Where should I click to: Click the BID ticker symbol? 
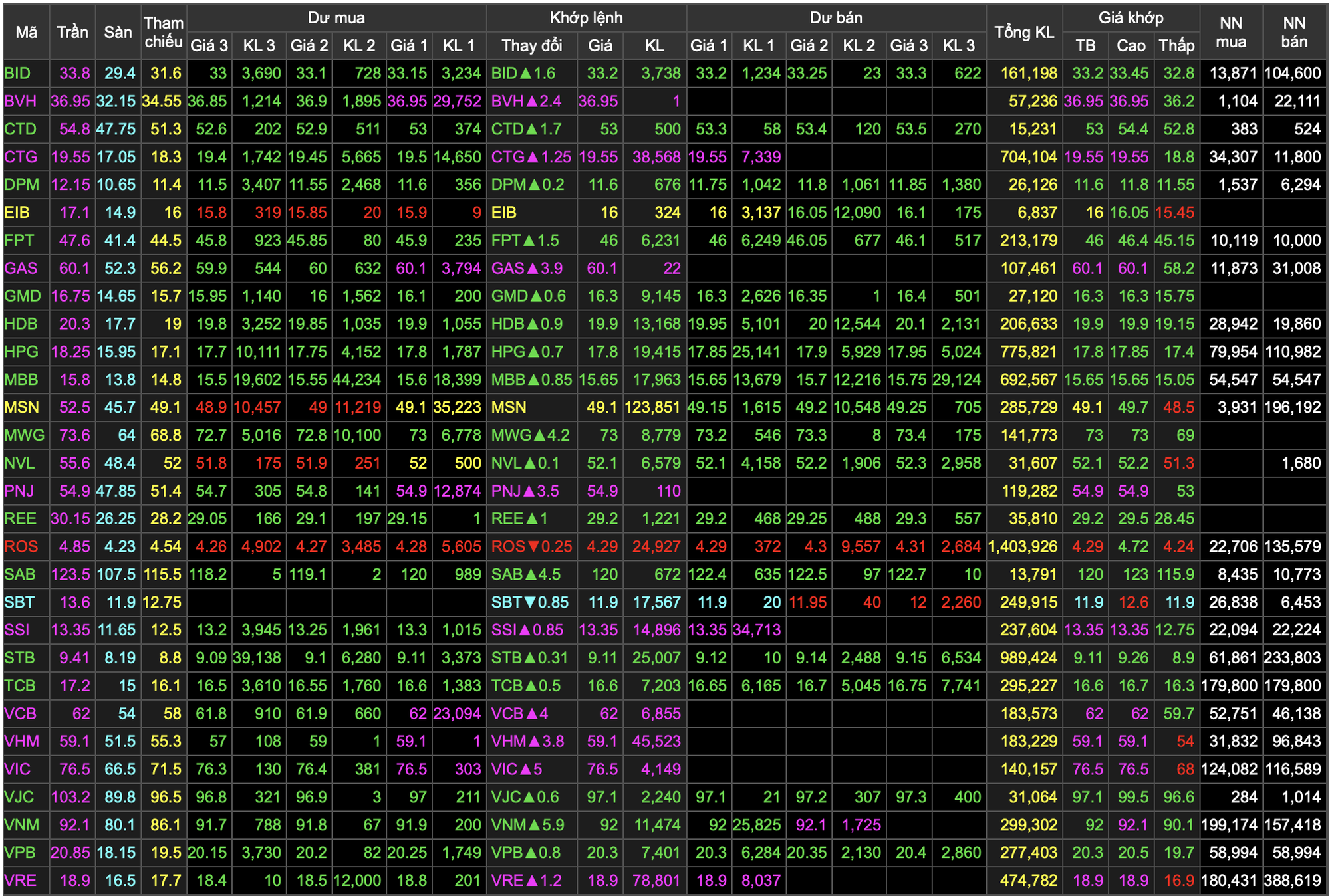click(17, 73)
